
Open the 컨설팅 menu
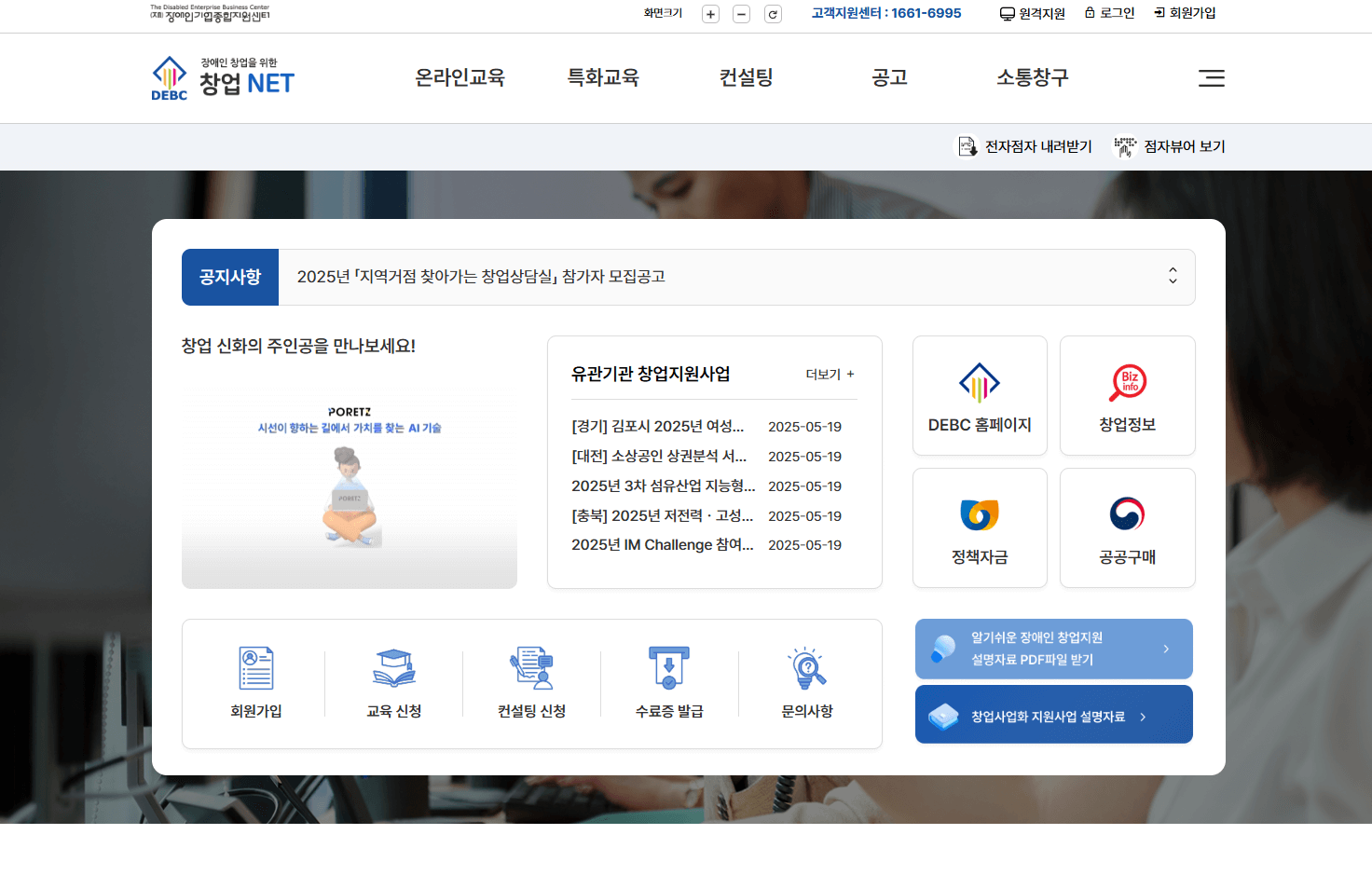click(746, 77)
